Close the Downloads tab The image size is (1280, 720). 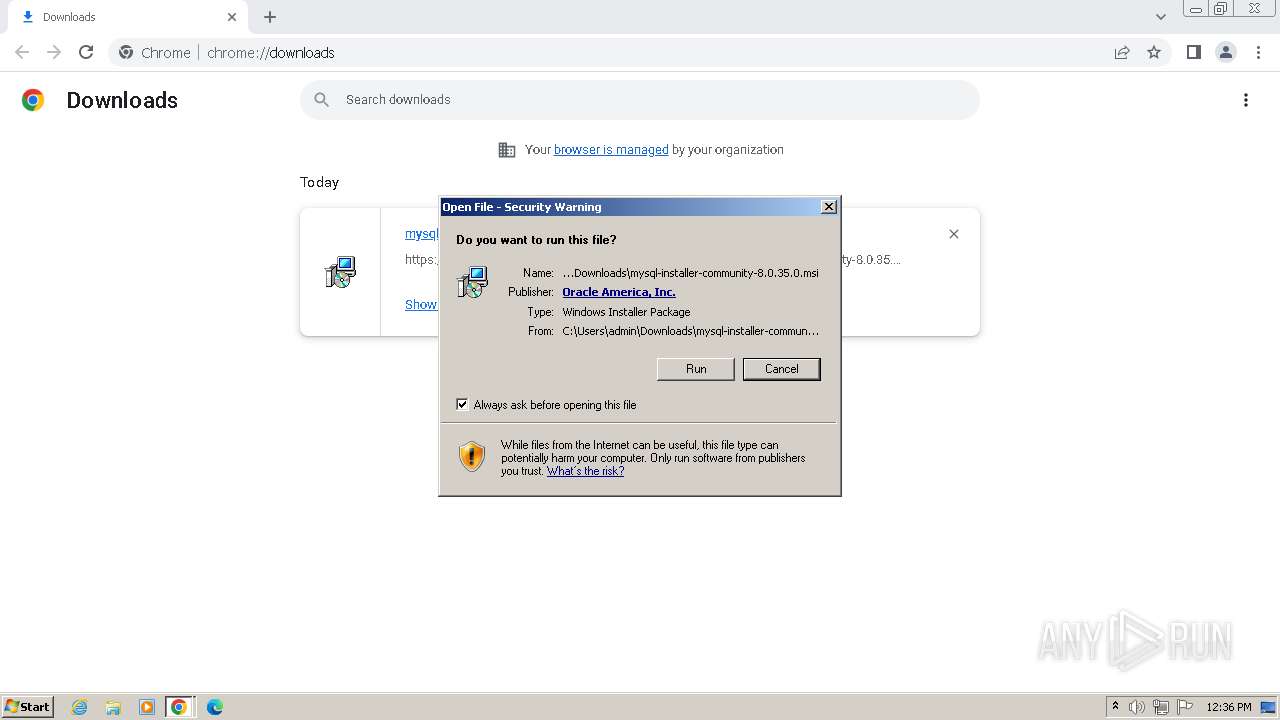[232, 17]
